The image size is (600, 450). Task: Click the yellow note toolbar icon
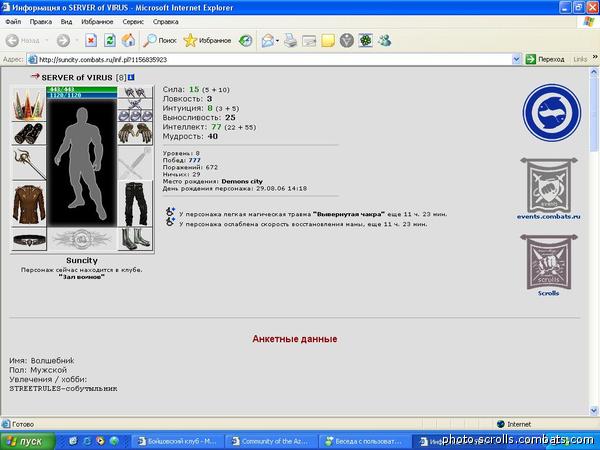click(328, 40)
